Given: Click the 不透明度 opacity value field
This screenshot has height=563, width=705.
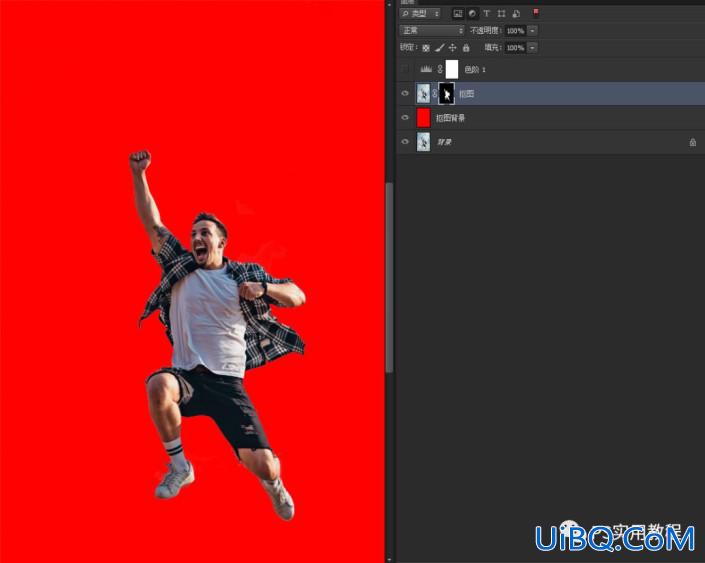Looking at the screenshot, I should click(x=515, y=31).
